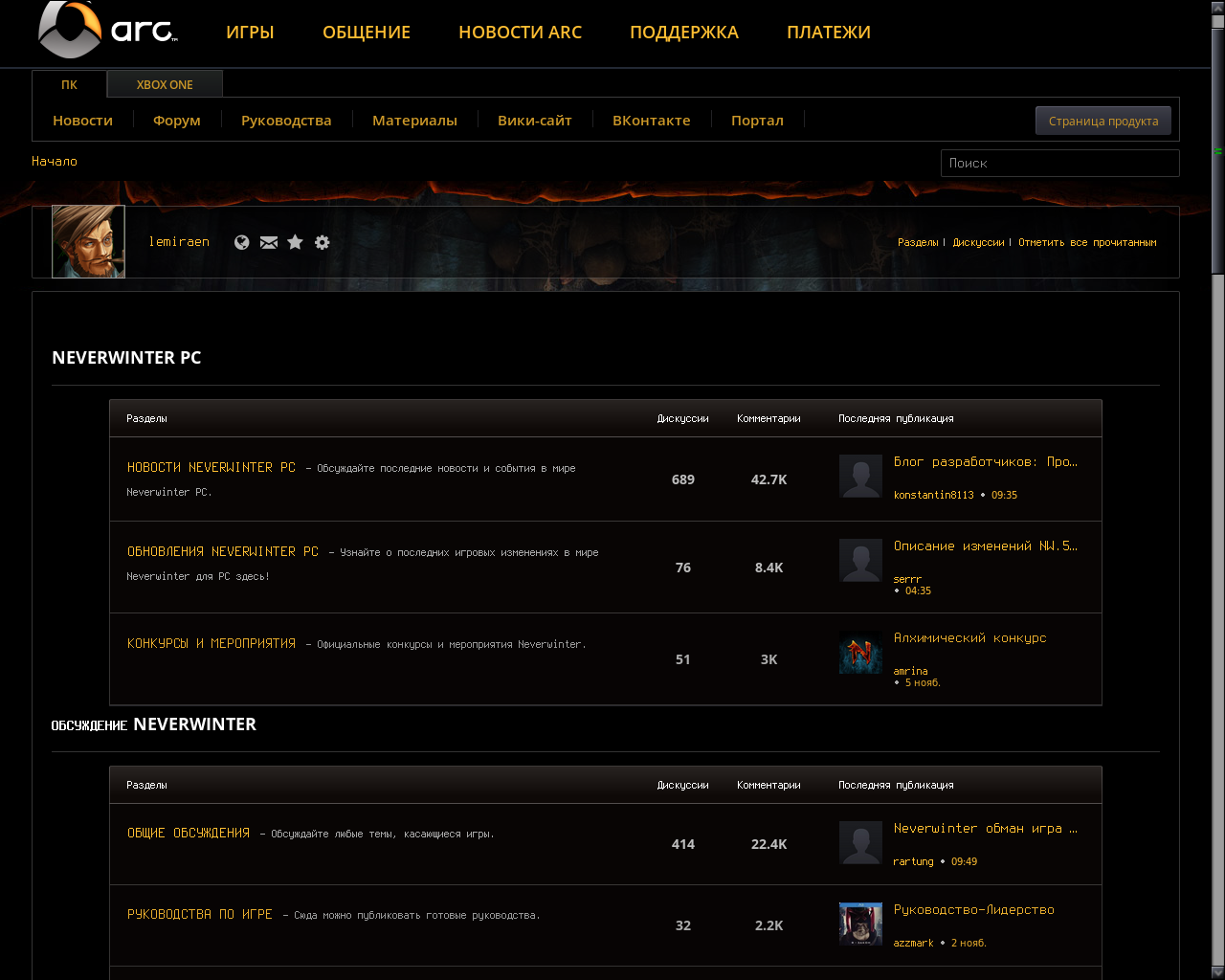The height and width of the screenshot is (980, 1225).
Task: Open the ОБНОВЛЕНИЯ NEVERWINTER PC section
Action: point(223,552)
